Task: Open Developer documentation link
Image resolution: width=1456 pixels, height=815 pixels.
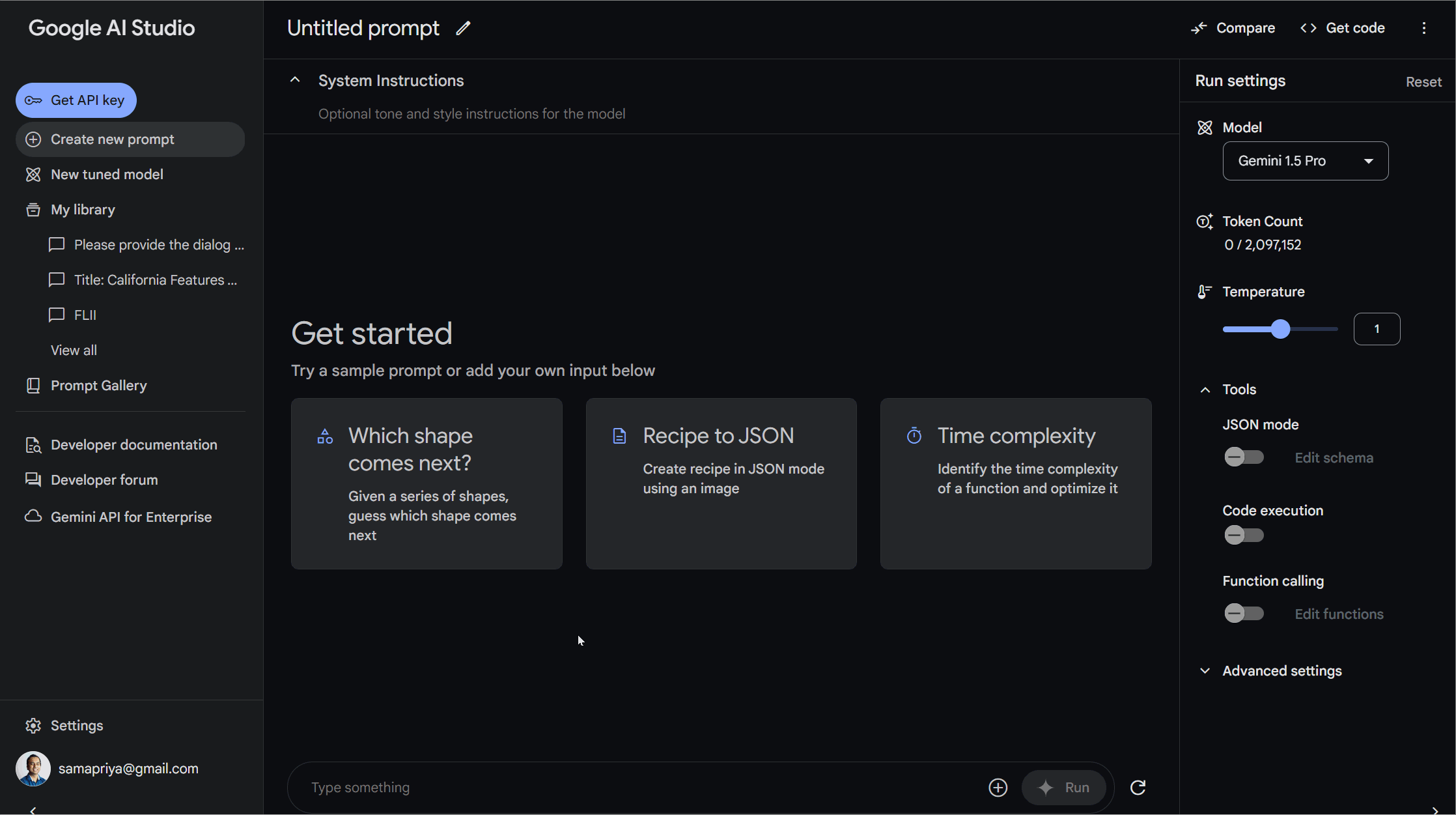Action: (x=130, y=445)
